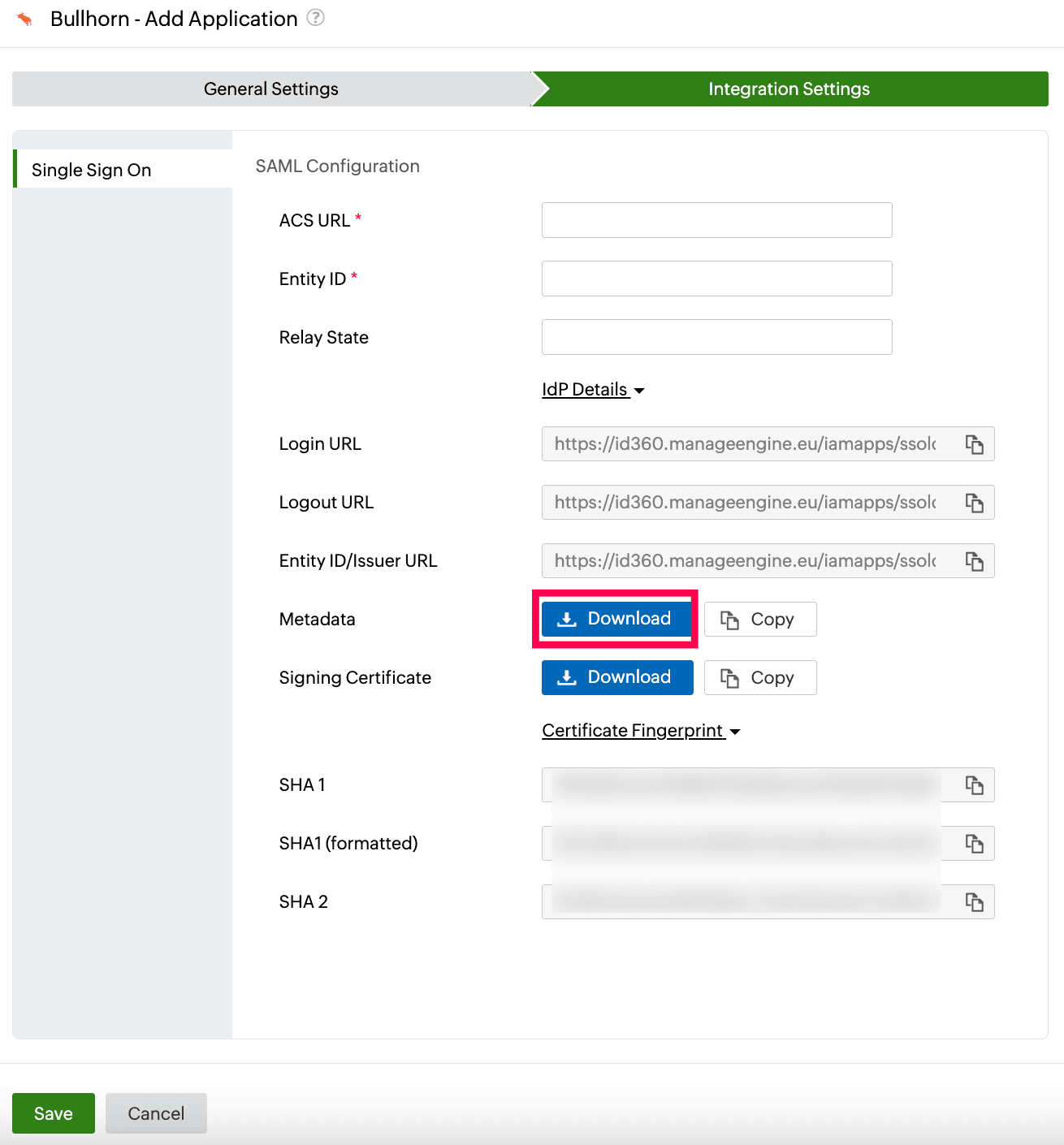Copy the Signing Certificate
The width and height of the screenshot is (1064, 1145).
(x=760, y=677)
